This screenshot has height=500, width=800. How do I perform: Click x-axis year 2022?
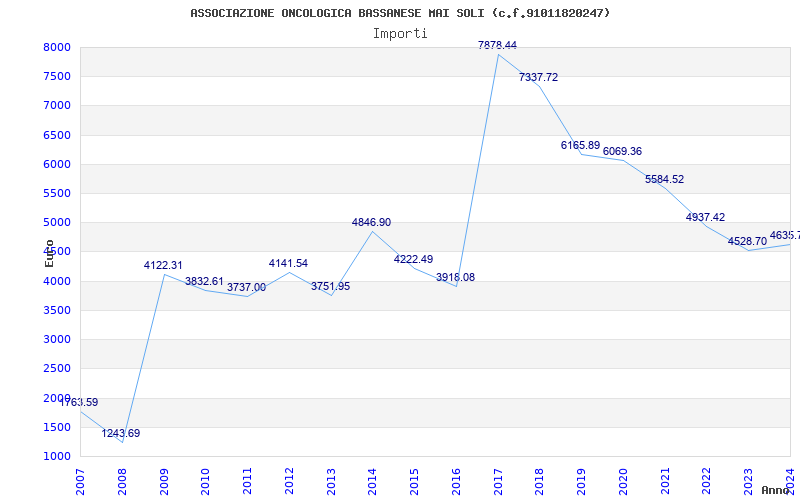(707, 482)
